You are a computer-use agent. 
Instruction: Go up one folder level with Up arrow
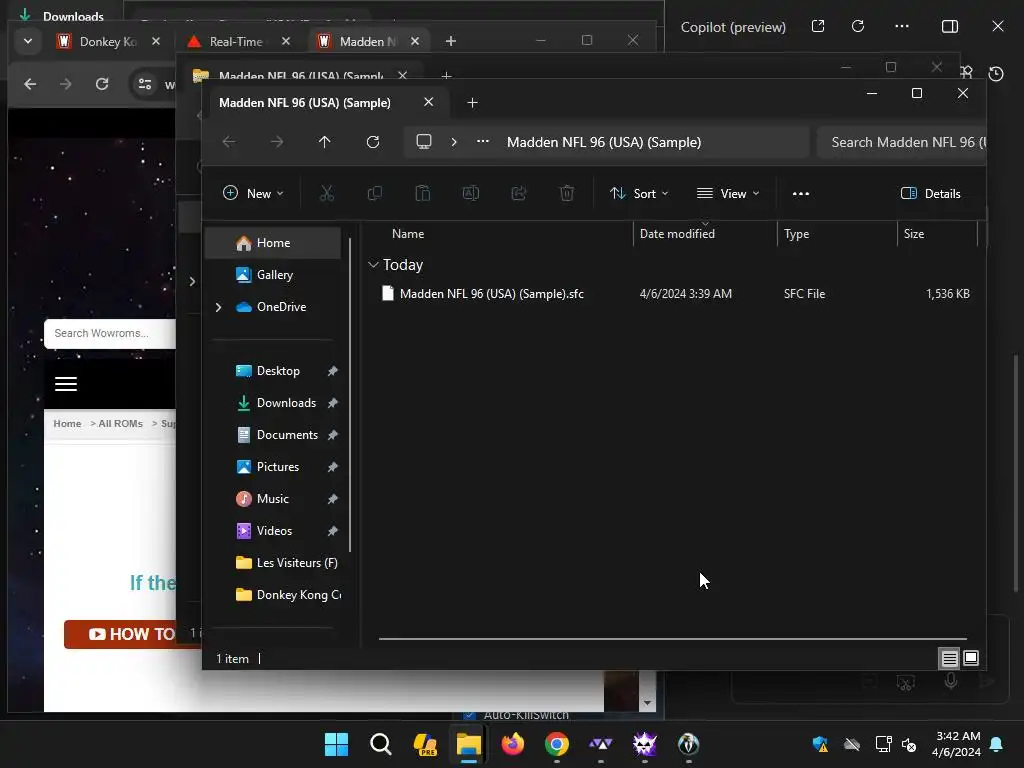[325, 142]
